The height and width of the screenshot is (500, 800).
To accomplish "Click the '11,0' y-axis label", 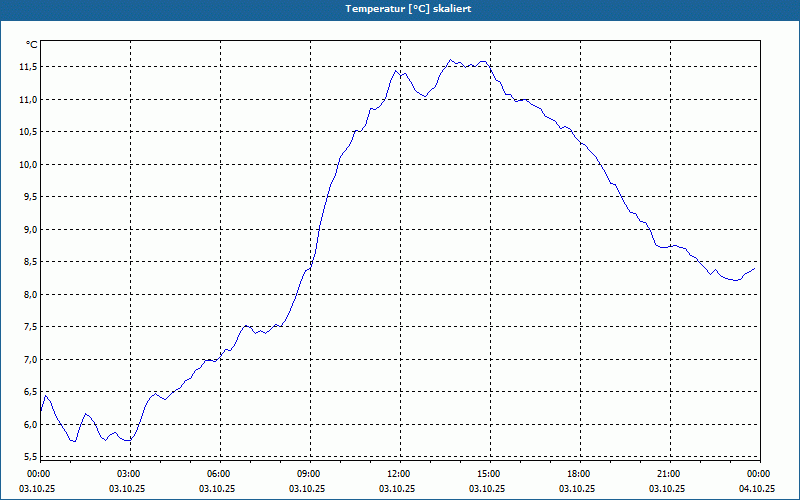I will 29,99.
